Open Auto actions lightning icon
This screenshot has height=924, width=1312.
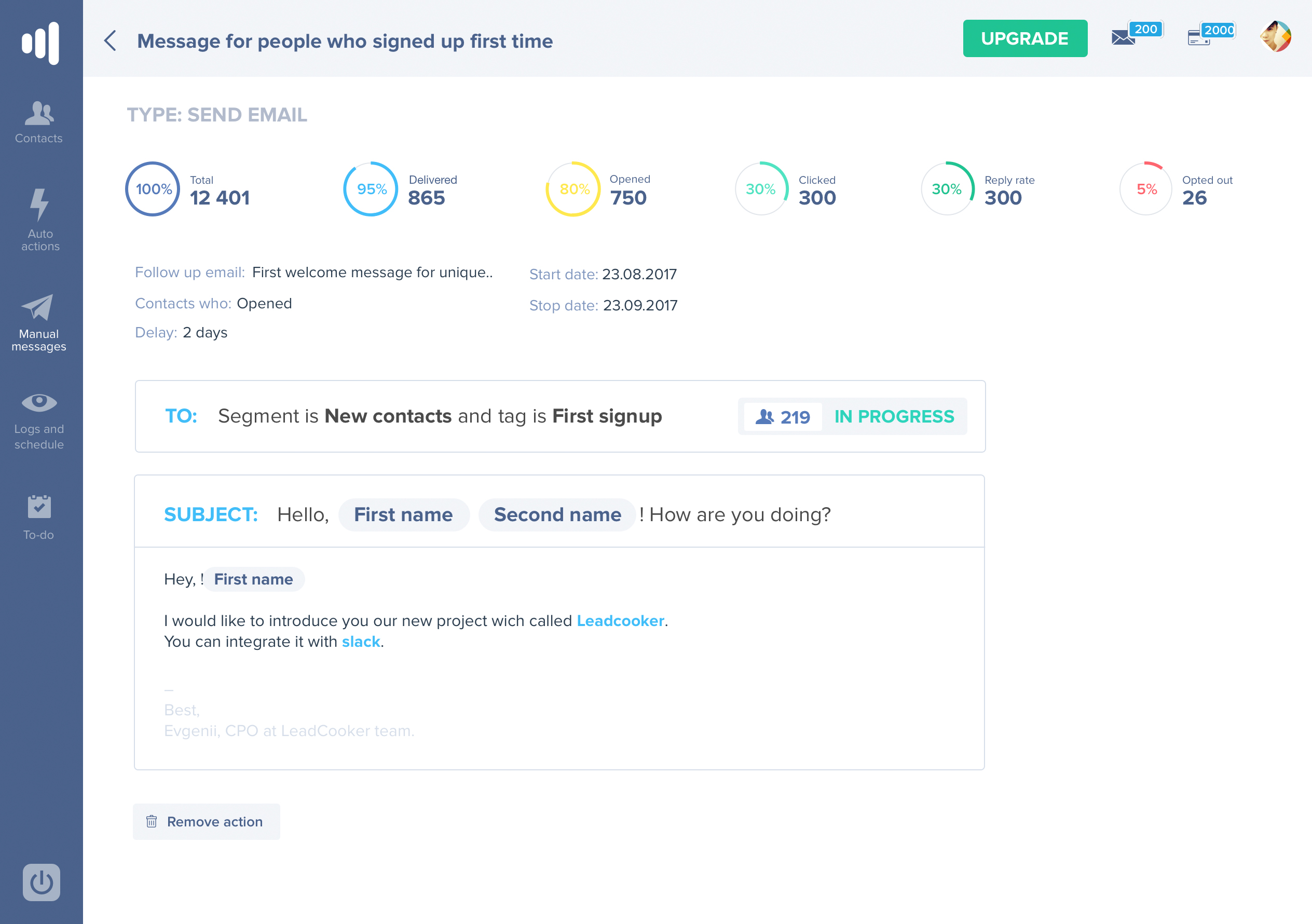coord(39,220)
